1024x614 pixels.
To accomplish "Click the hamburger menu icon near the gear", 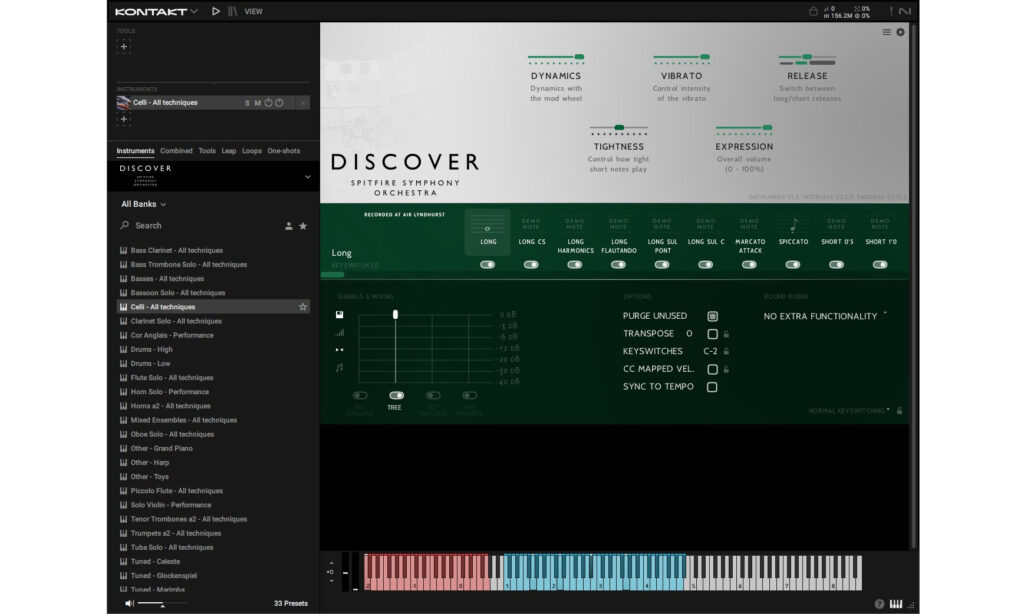I will point(887,31).
